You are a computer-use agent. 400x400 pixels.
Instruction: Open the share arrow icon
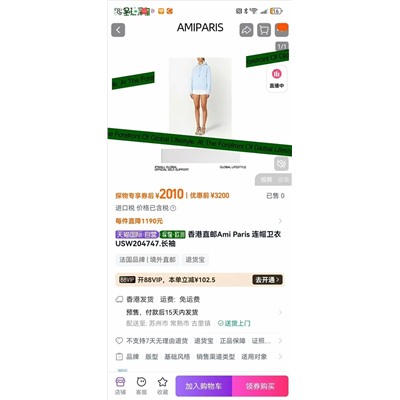tap(246, 30)
